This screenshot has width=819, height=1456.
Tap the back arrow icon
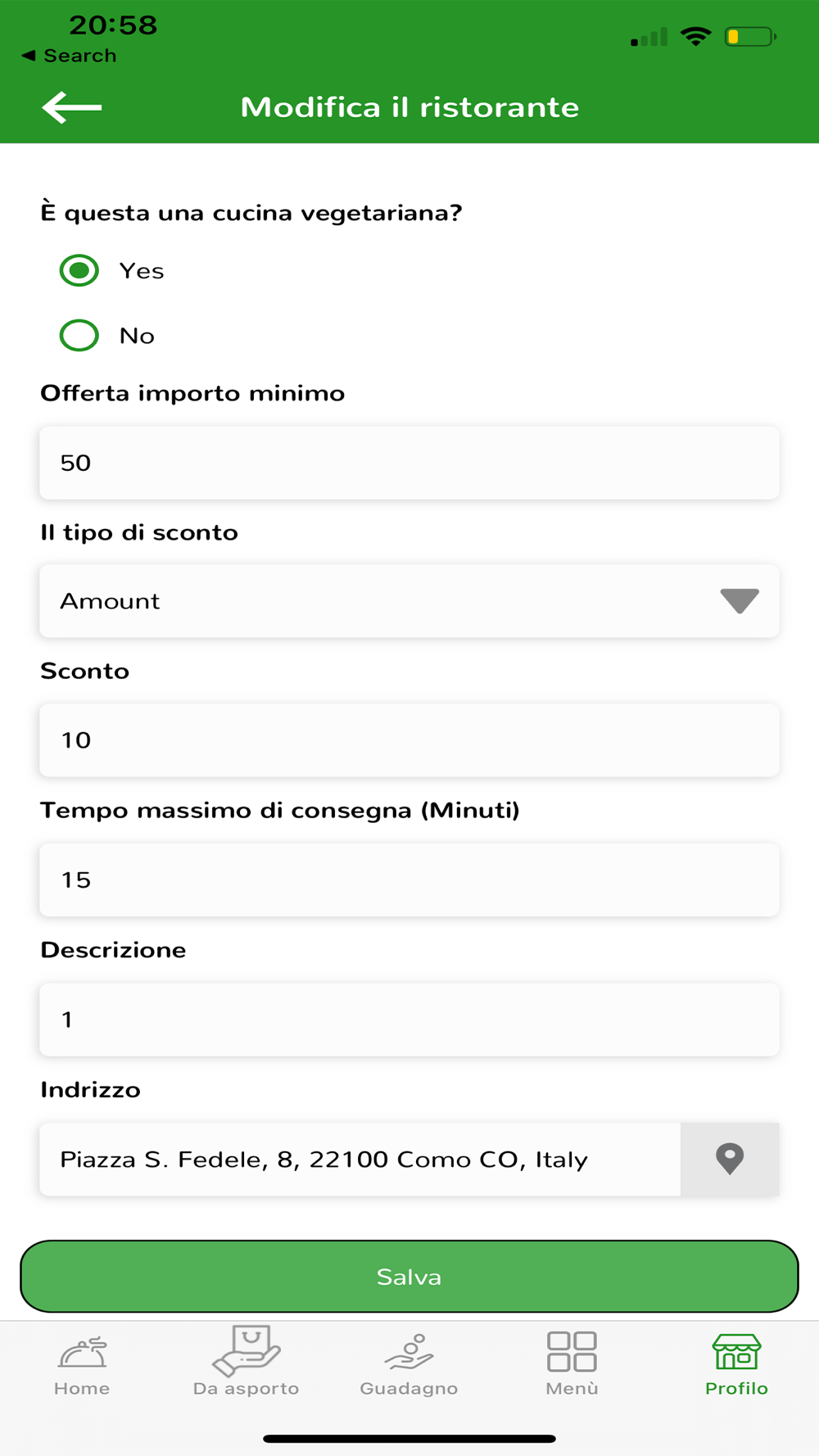point(72,107)
